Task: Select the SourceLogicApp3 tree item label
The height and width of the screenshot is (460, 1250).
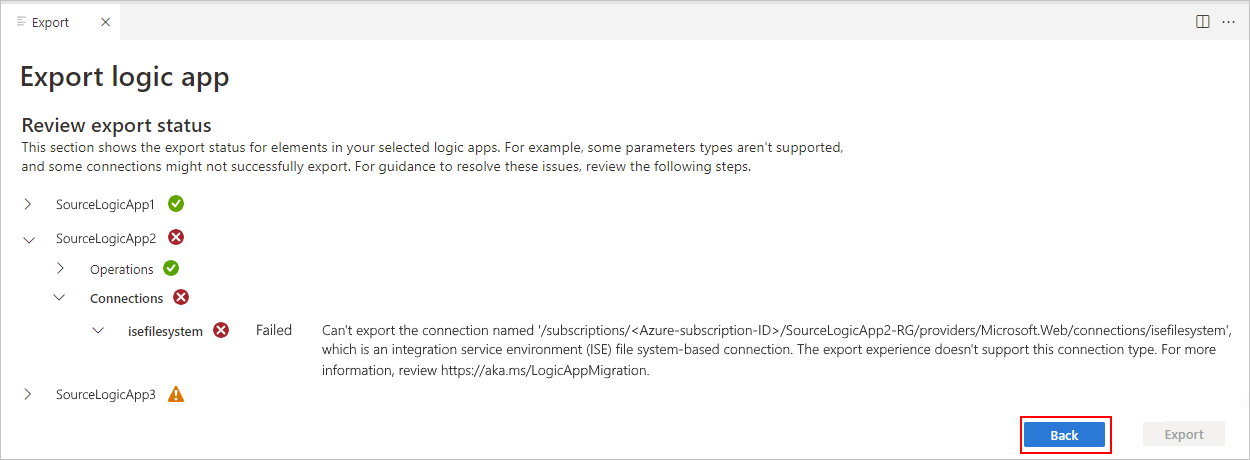Action: tap(106, 395)
